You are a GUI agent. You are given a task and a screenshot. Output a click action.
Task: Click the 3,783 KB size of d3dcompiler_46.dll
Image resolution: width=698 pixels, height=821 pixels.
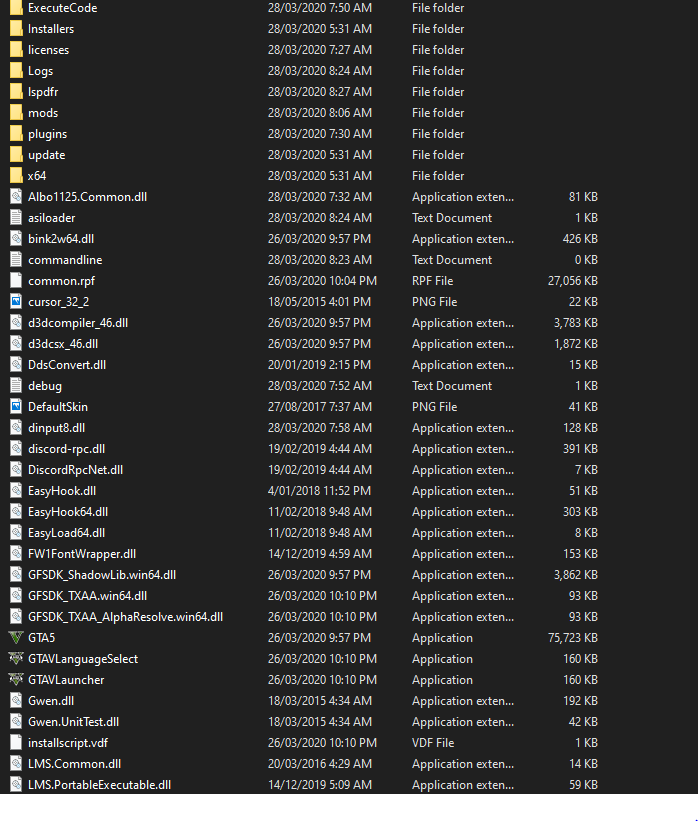(x=576, y=323)
